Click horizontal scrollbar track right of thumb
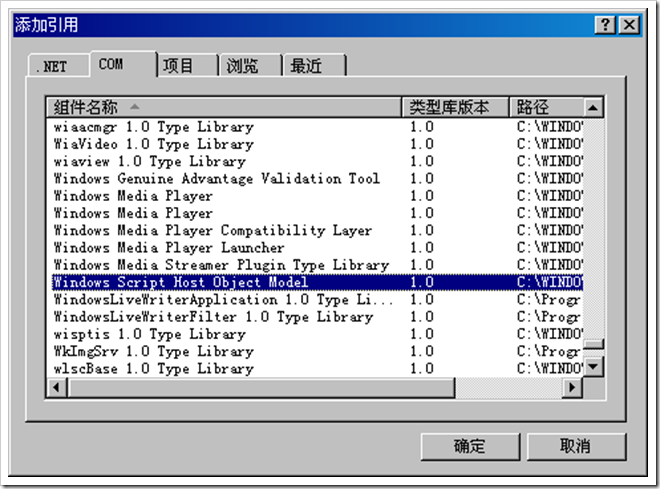Screen dimensions: 660x489 [x=509, y=387]
